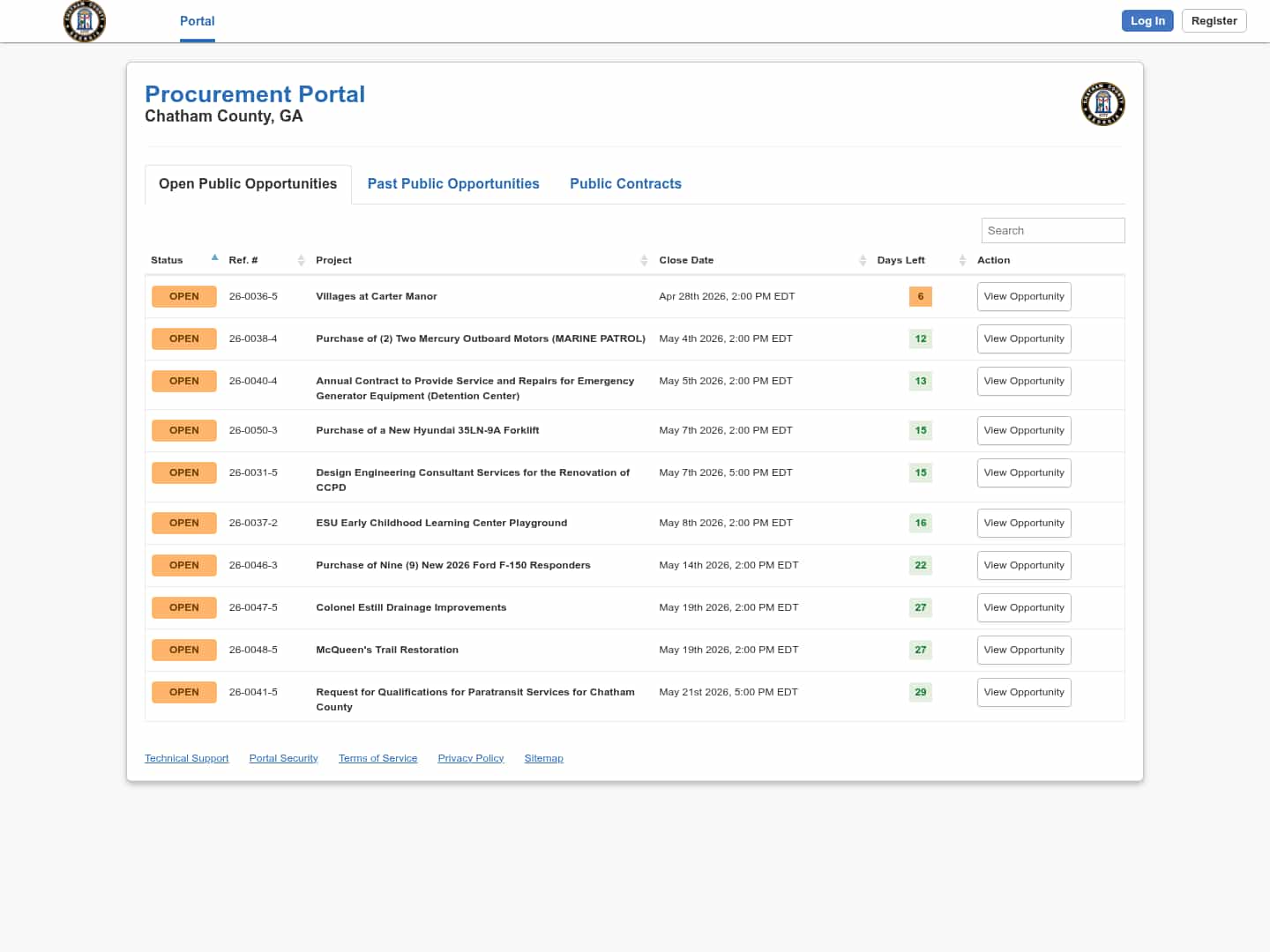View Opportunity for Villages at Carter Manor
Viewport: 1270px width, 952px height.
(1023, 297)
